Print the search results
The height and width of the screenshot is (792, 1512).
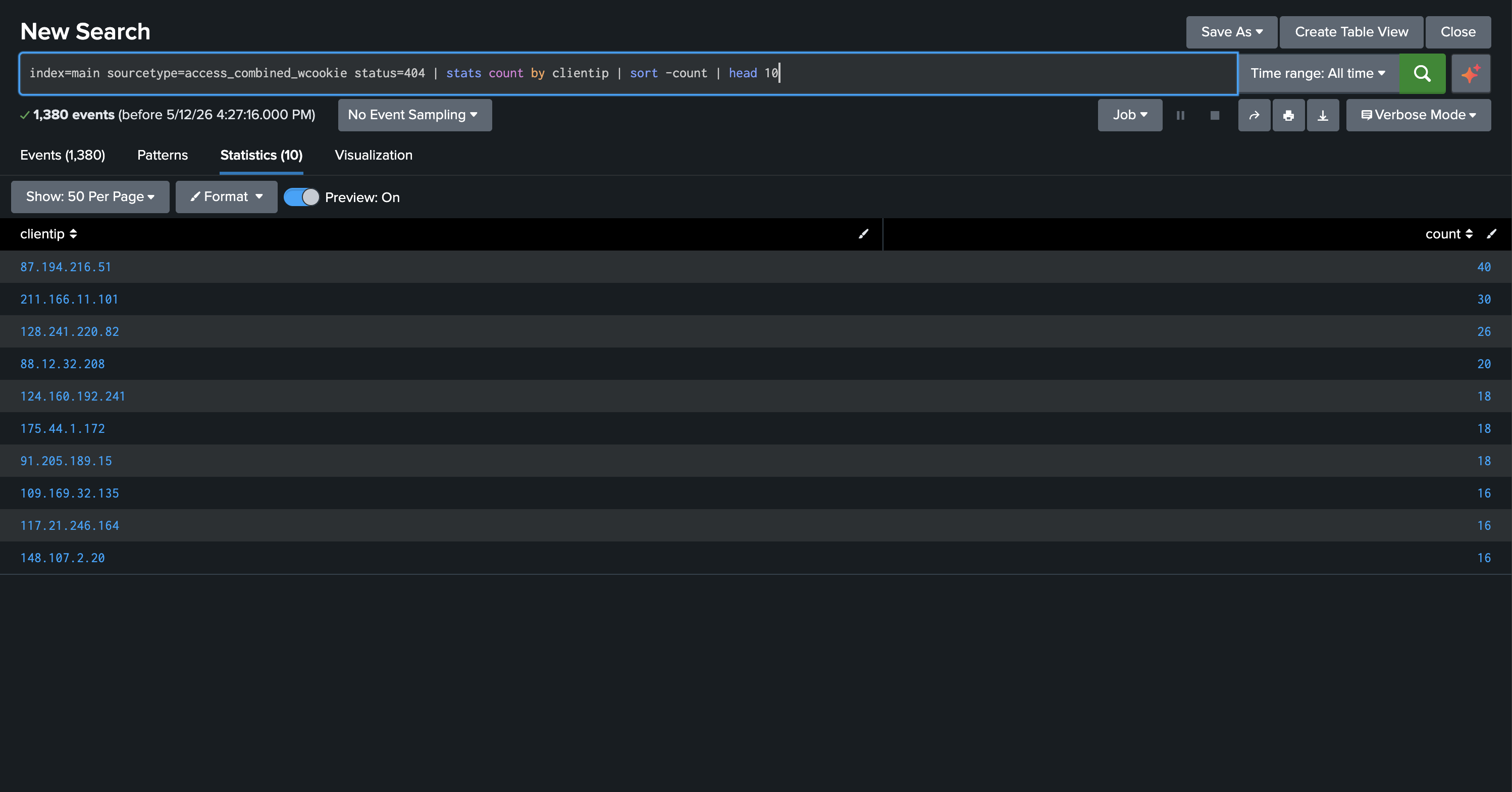pos(1288,115)
